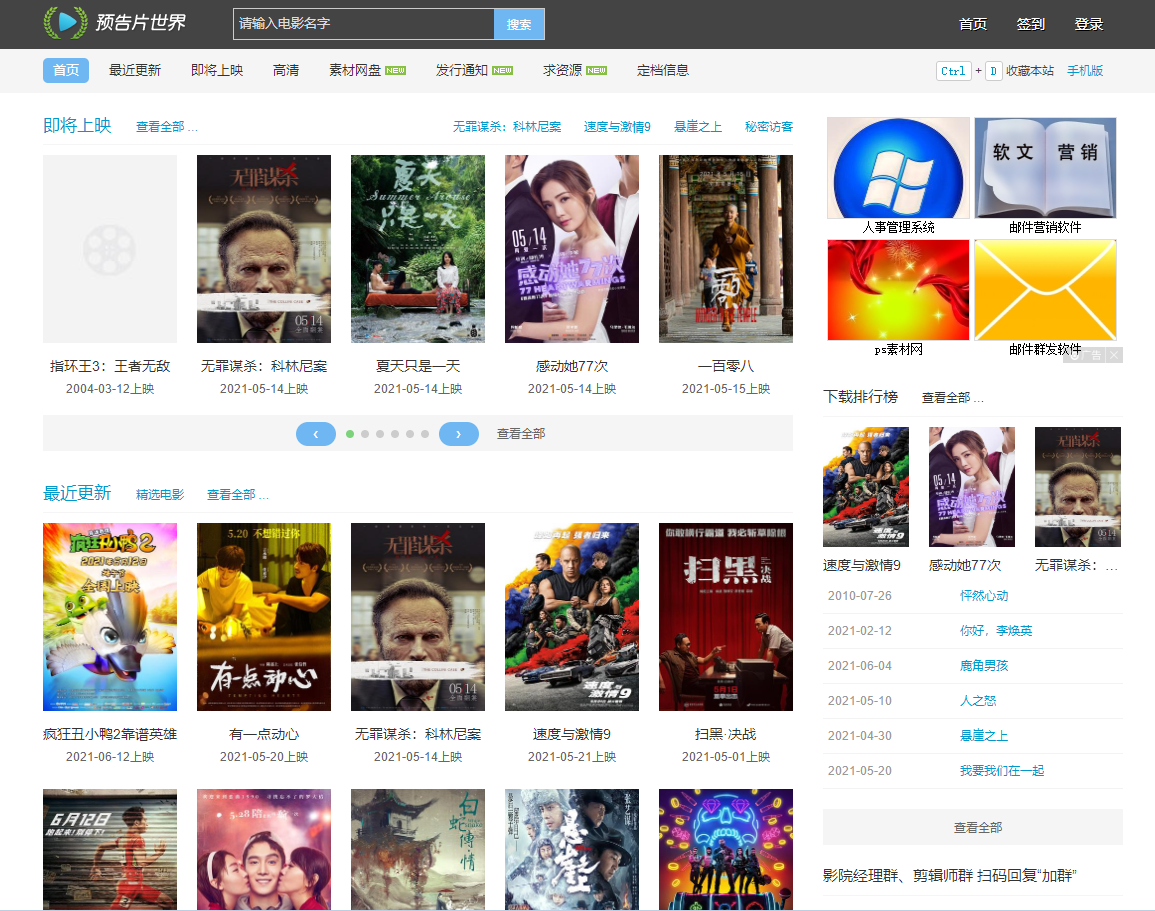Open 首页 in the dark top bar

click(x=972, y=24)
